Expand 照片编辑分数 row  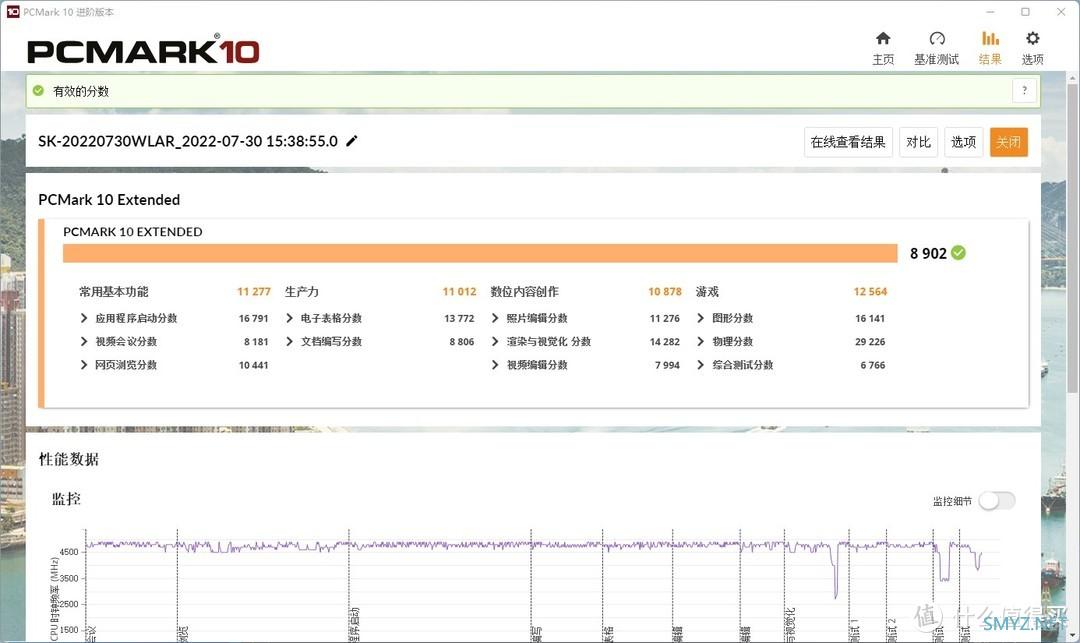click(495, 318)
